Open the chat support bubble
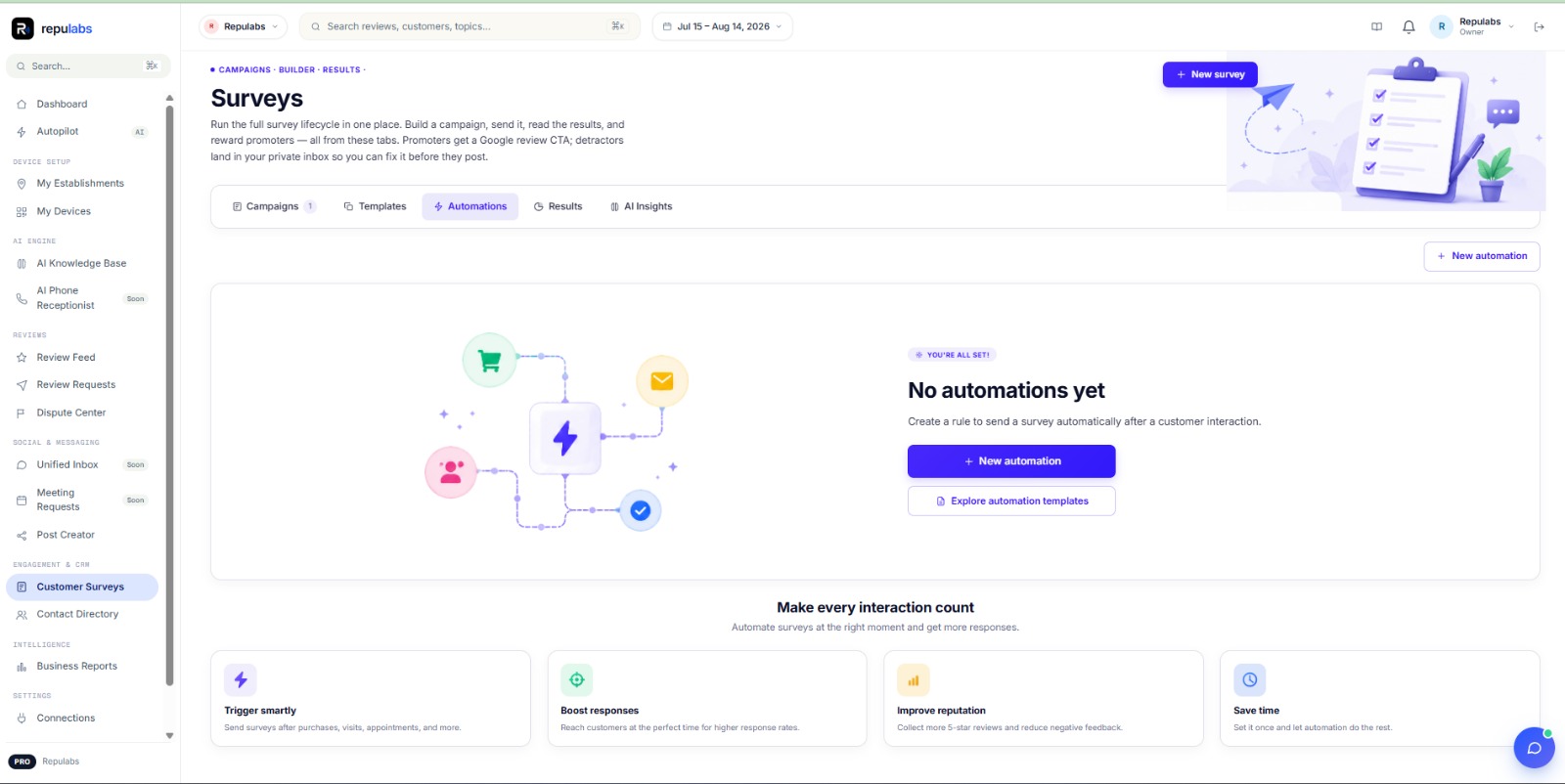This screenshot has height=784, width=1565. click(1535, 748)
